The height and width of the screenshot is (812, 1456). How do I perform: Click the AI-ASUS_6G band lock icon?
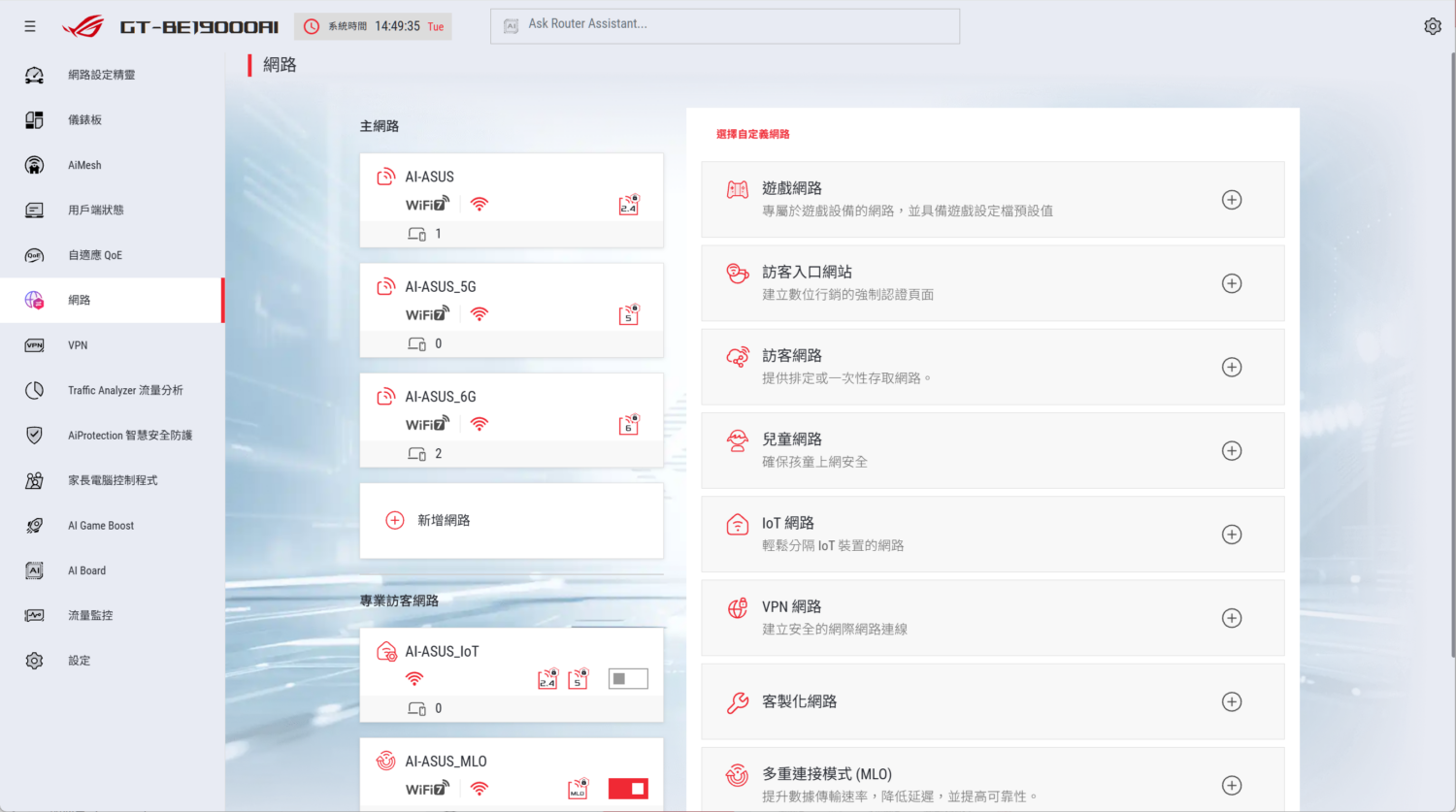(x=629, y=424)
